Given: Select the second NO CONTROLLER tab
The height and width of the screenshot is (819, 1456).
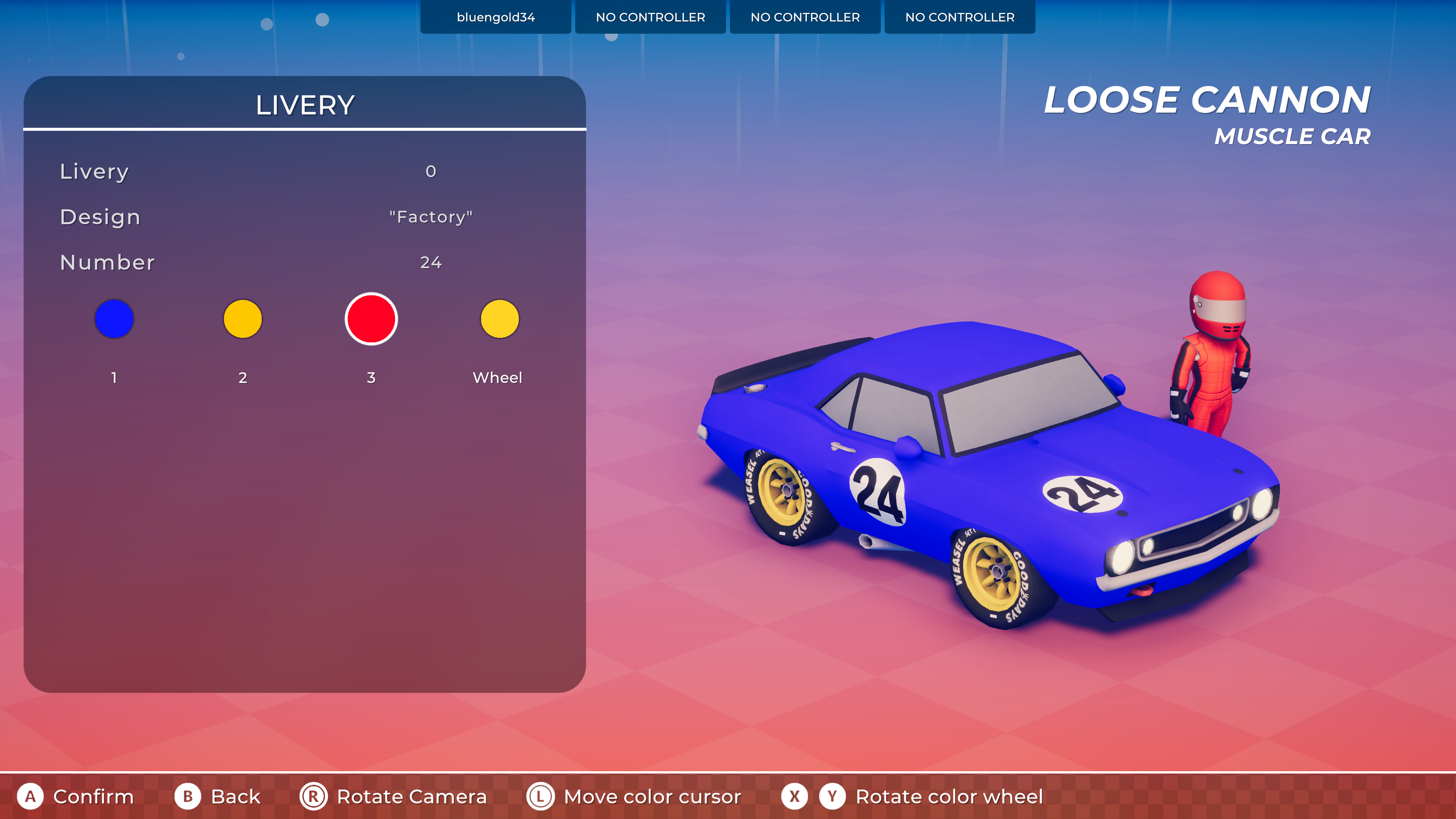Looking at the screenshot, I should [805, 17].
